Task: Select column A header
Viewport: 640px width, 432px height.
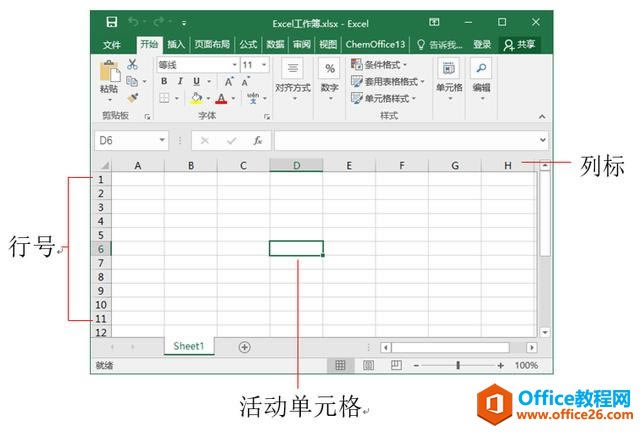Action: tap(138, 165)
